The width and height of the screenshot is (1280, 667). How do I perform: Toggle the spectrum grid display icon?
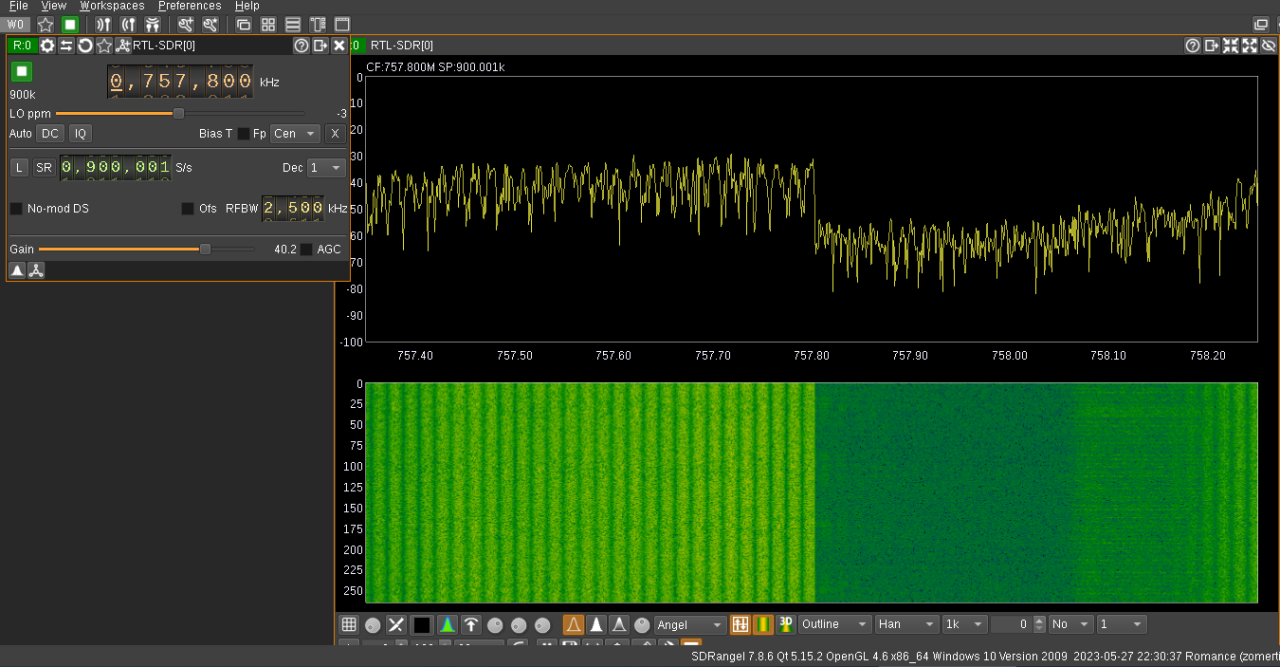[x=349, y=625]
